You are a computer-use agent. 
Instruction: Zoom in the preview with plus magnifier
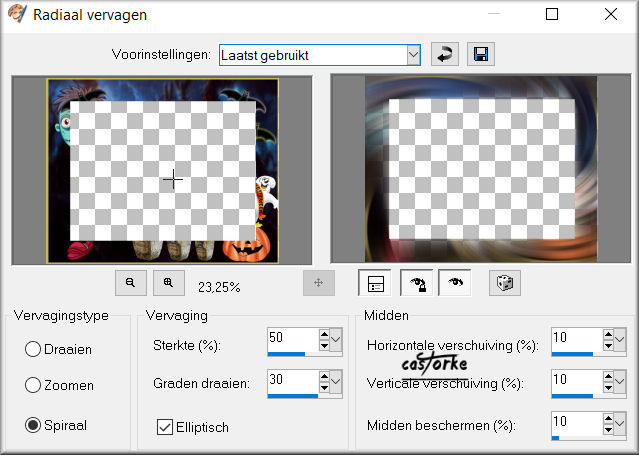(x=169, y=283)
